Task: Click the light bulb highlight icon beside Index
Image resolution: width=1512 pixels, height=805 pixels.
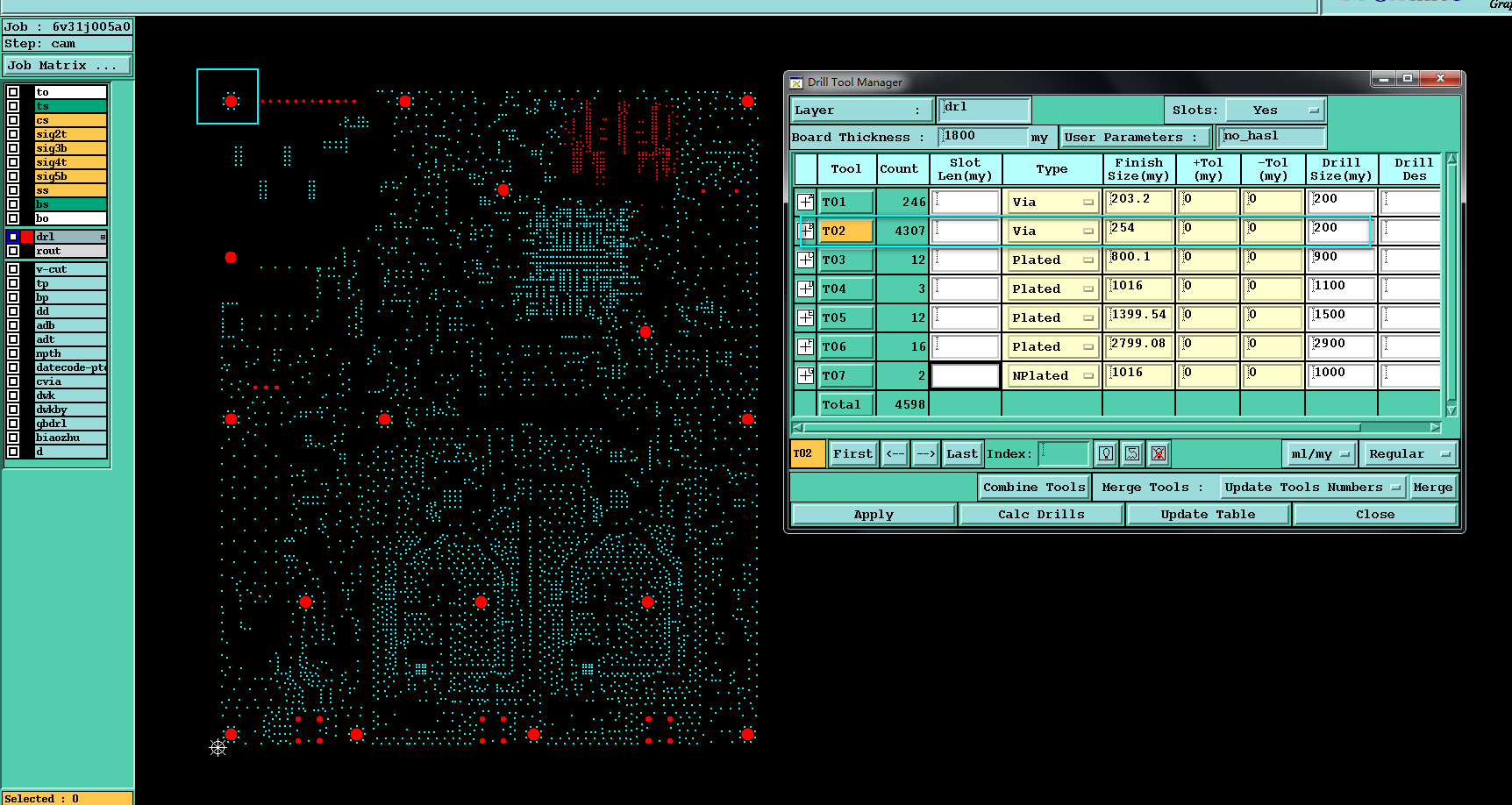Action: (x=1106, y=453)
